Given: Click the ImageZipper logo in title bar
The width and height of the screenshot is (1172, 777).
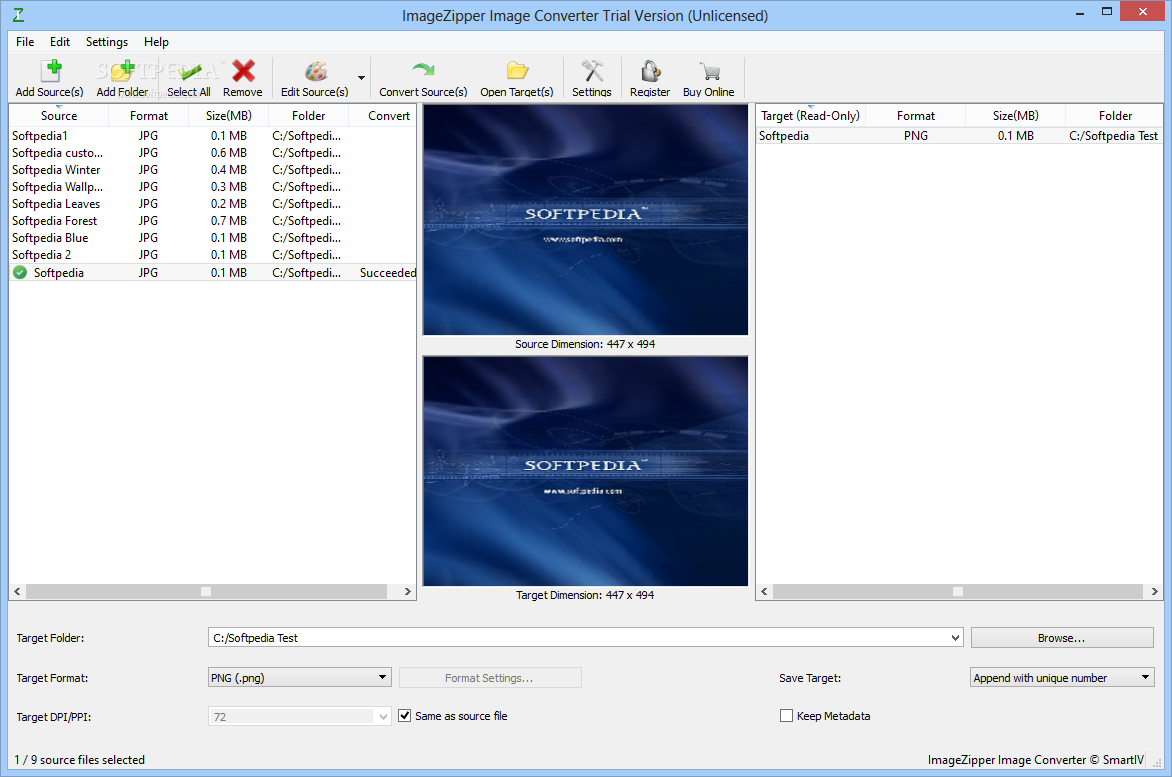Looking at the screenshot, I should coord(18,15).
